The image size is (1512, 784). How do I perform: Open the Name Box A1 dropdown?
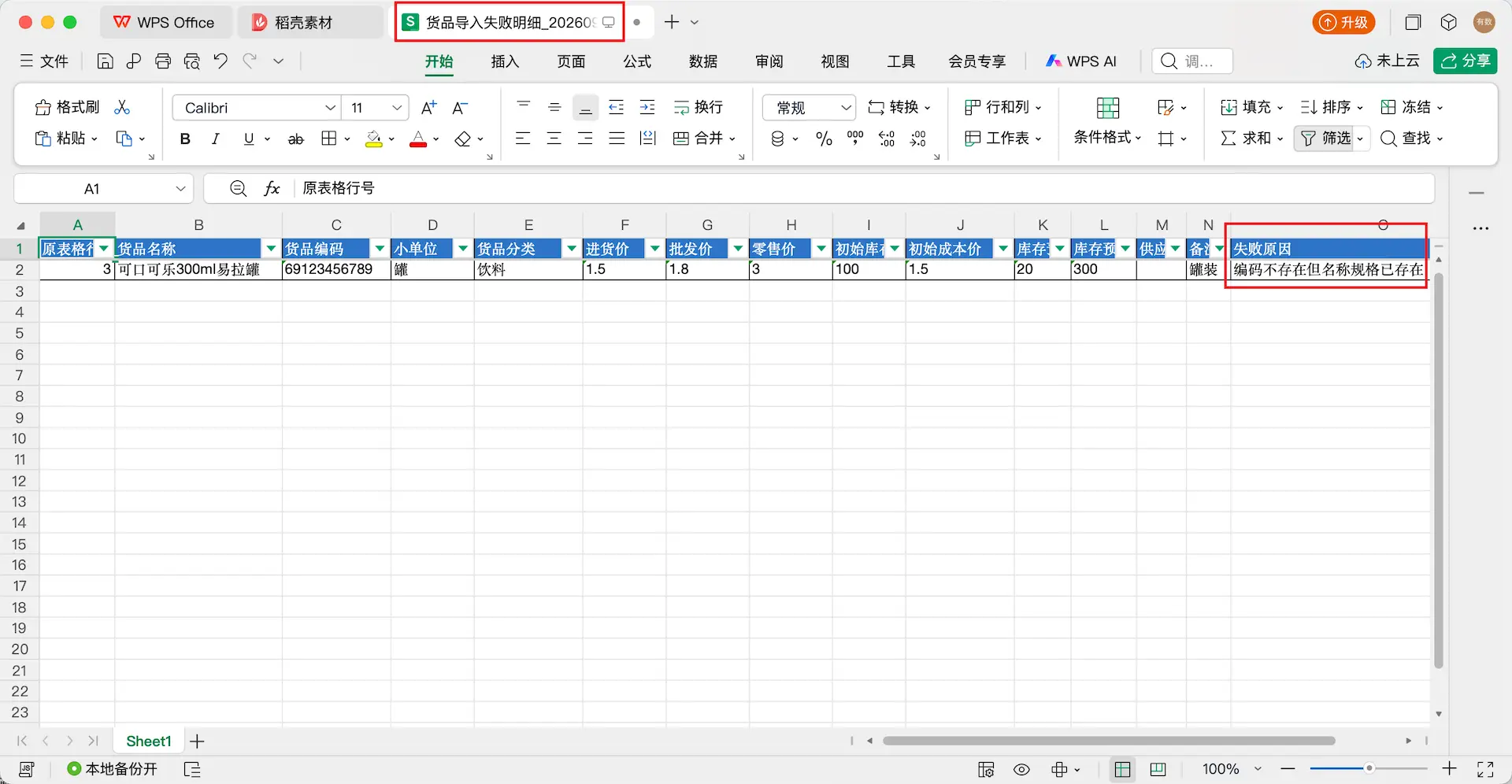180,189
